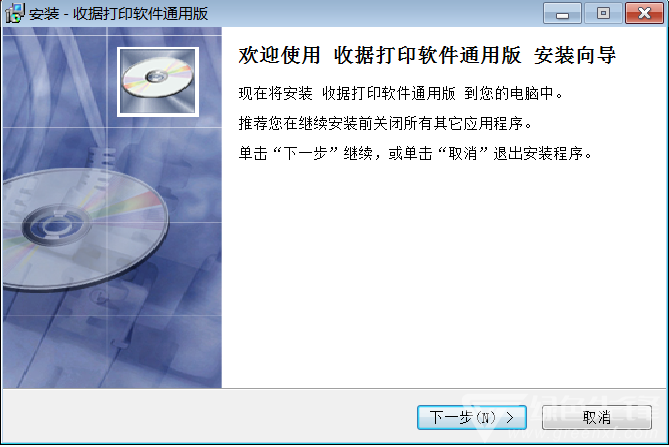Viewport: 669px width, 447px height.
Task: Minimize the installer window
Action: click(x=562, y=14)
